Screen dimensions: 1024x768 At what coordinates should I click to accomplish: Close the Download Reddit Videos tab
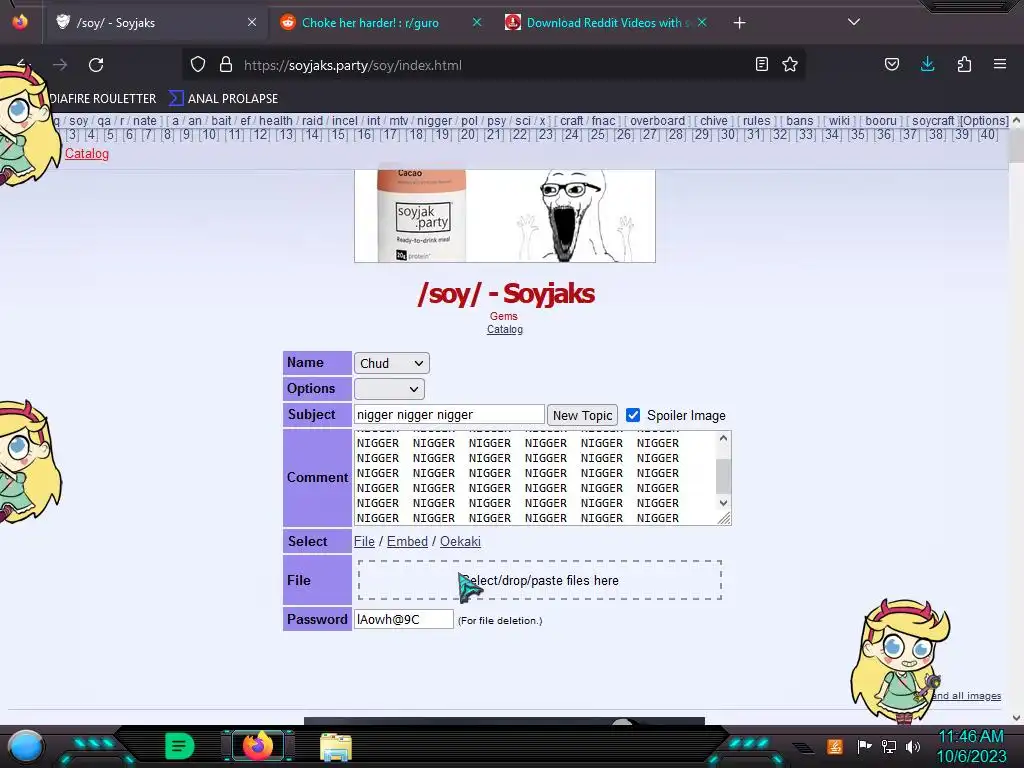702,22
